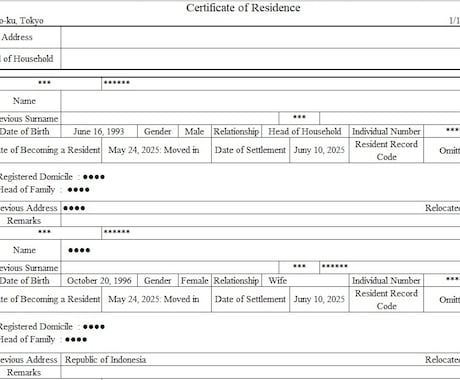This screenshot has width=460, height=380.
Task: Select the first Resident Record Code label
Action: [386, 150]
